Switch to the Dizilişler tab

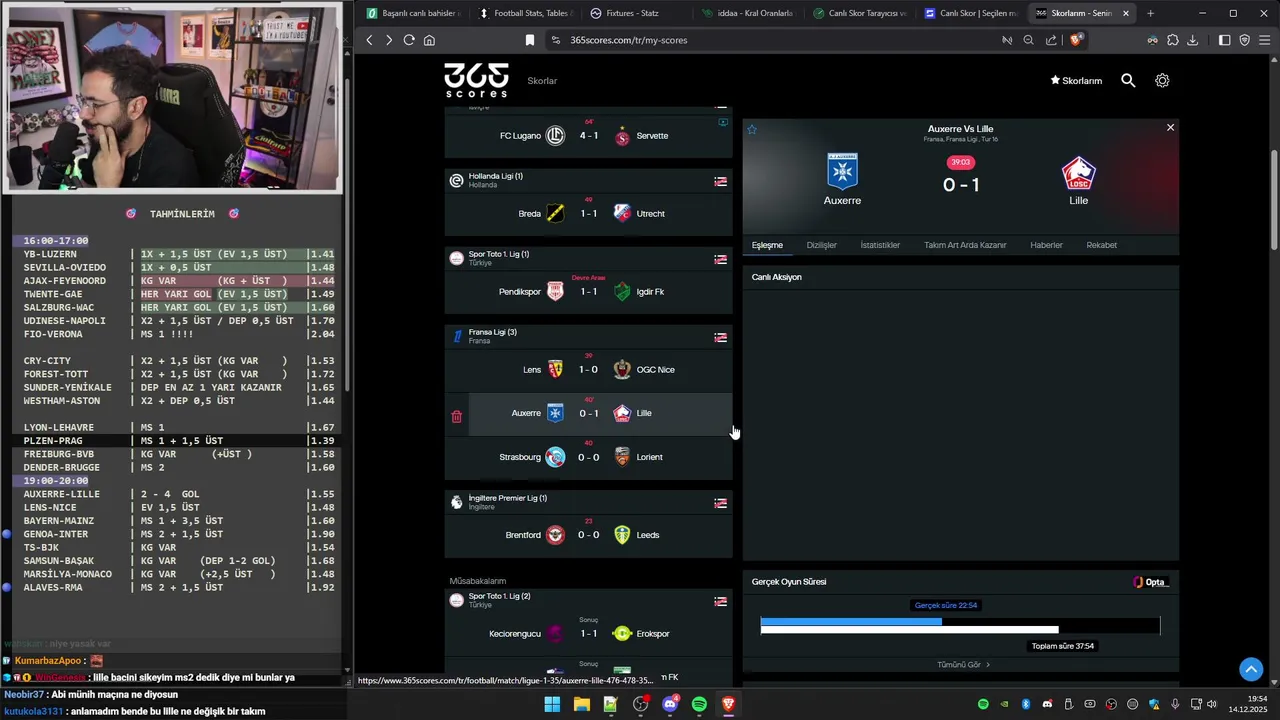[821, 245]
